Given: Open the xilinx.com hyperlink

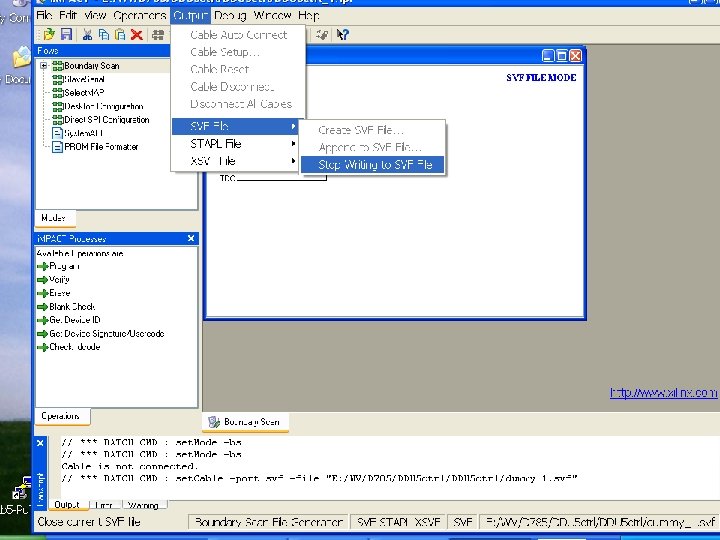Looking at the screenshot, I should 663,393.
